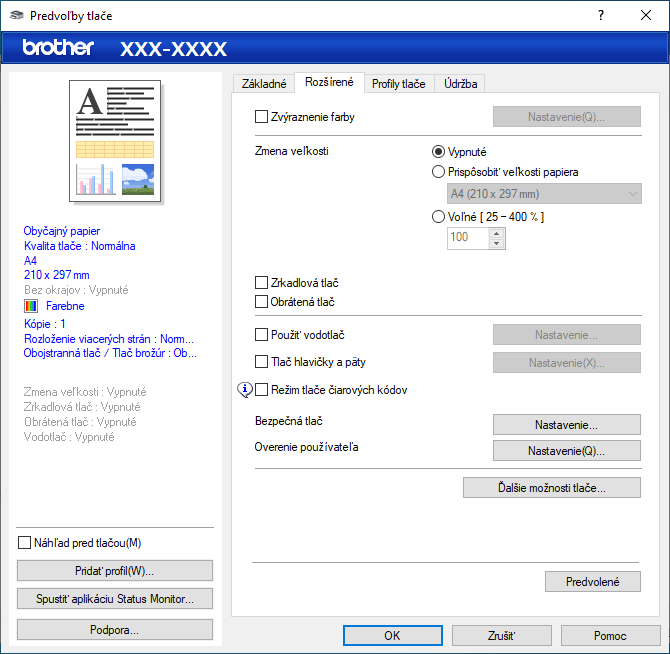Increase the scaling value with up arrow

pyautogui.click(x=497, y=232)
